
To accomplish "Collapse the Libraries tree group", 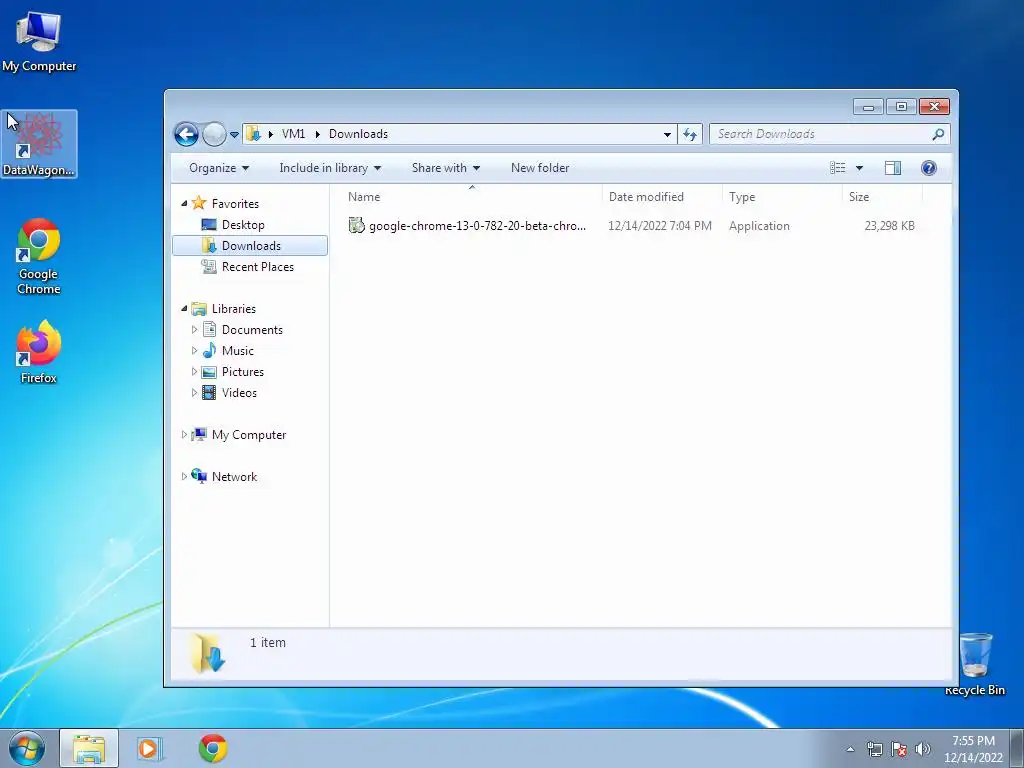I will tap(184, 309).
